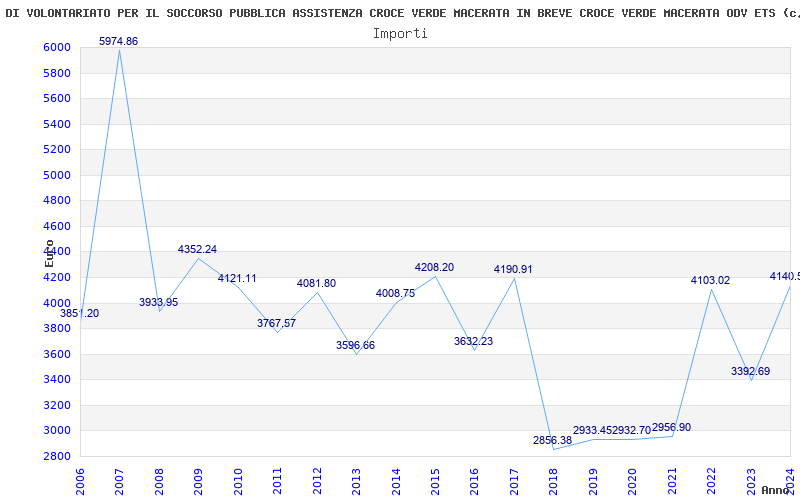Select the 2933.45 data label
800x500 pixels.
[592, 430]
